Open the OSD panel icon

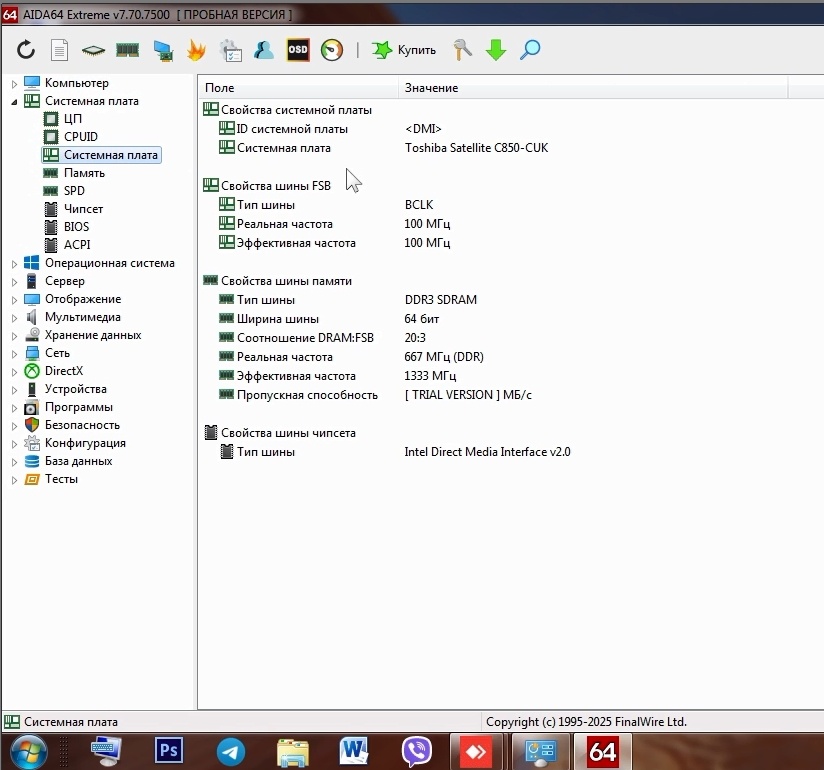click(x=298, y=50)
